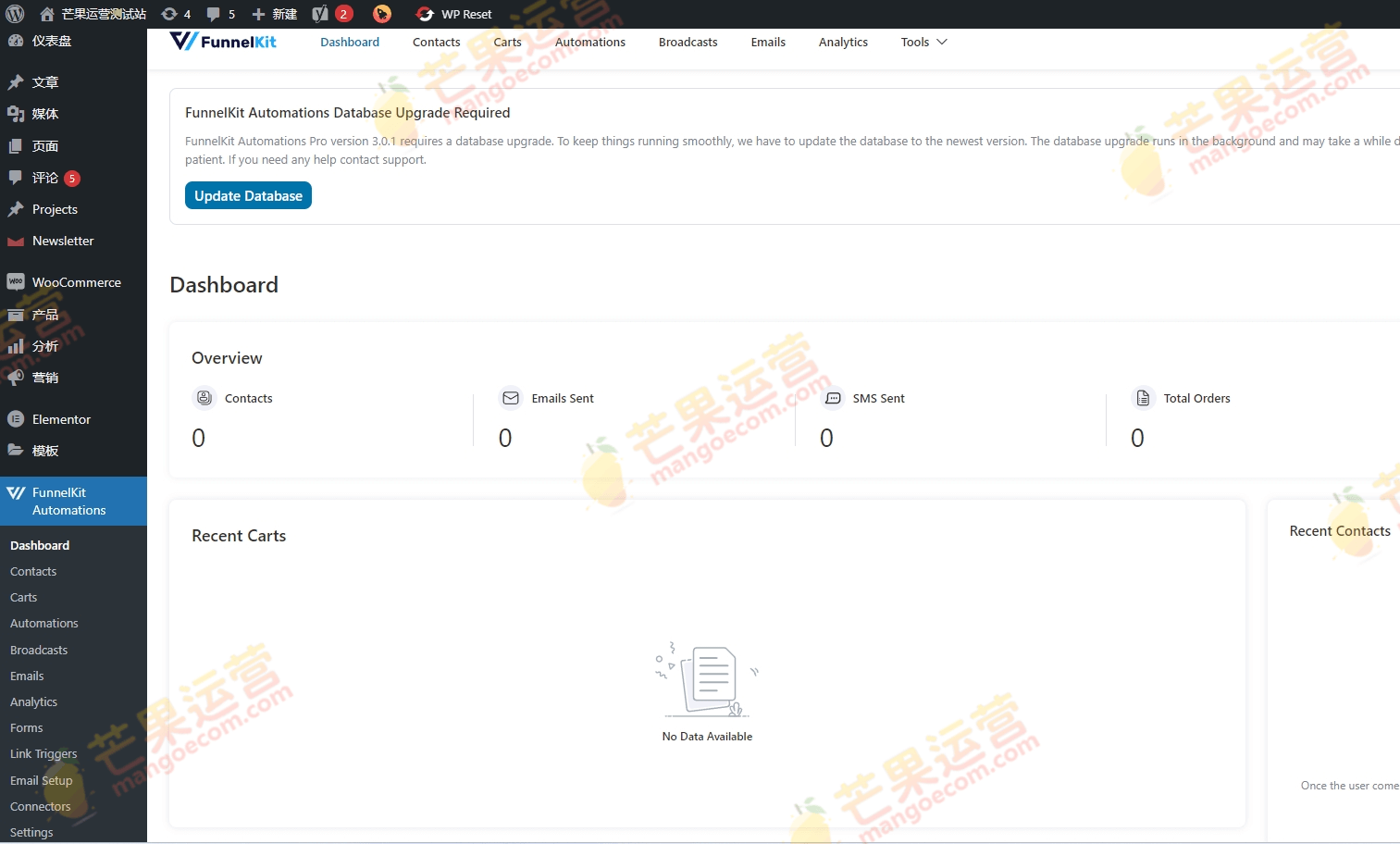Image resolution: width=1400 pixels, height=844 pixels.
Task: Click the WordPress updates icon showing 4
Action: 176,14
